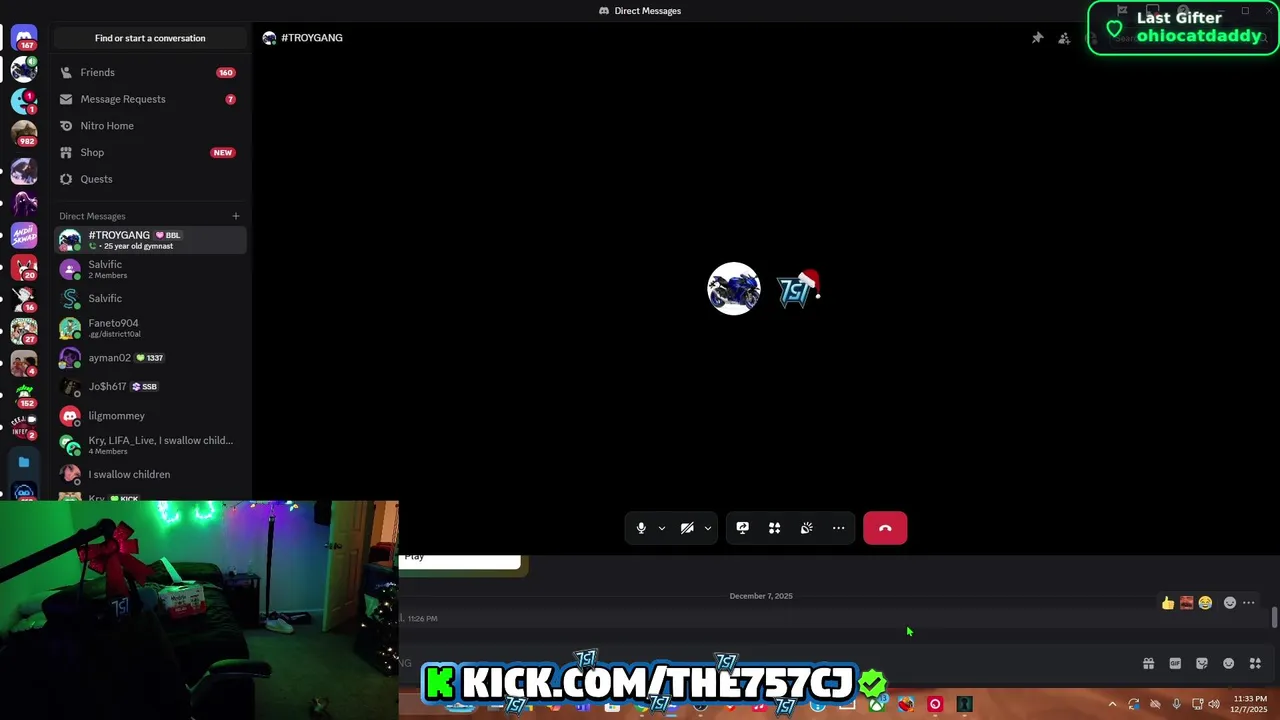Image resolution: width=1280 pixels, height=720 pixels.
Task: Click the chat scrollbar thumb
Action: tap(1275, 617)
